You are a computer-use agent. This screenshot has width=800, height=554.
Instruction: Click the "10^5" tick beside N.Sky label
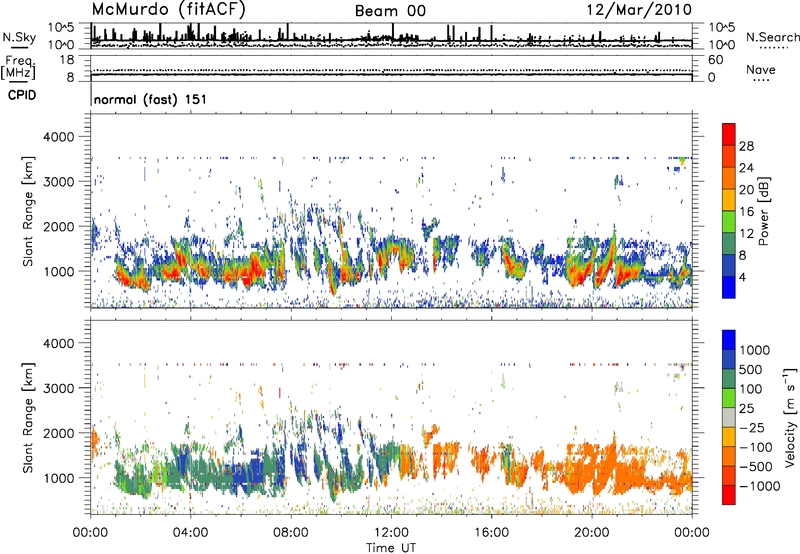click(62, 28)
